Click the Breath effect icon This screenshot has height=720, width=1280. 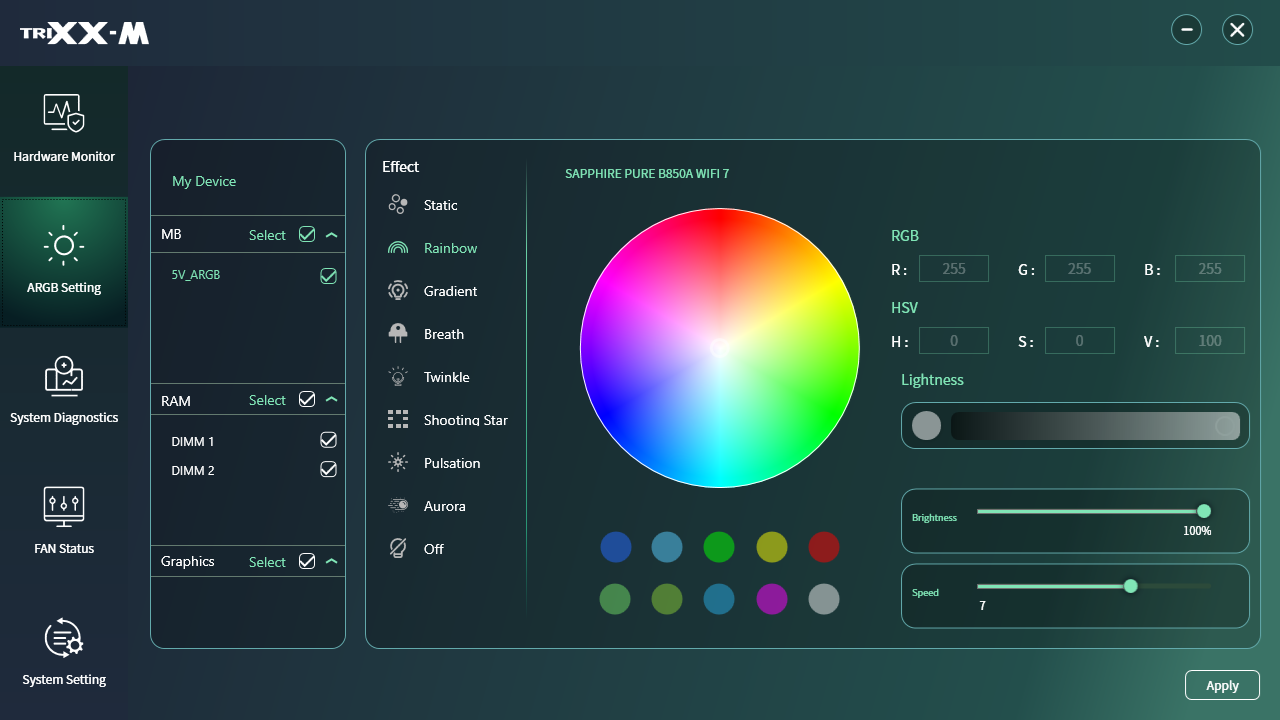coord(398,334)
